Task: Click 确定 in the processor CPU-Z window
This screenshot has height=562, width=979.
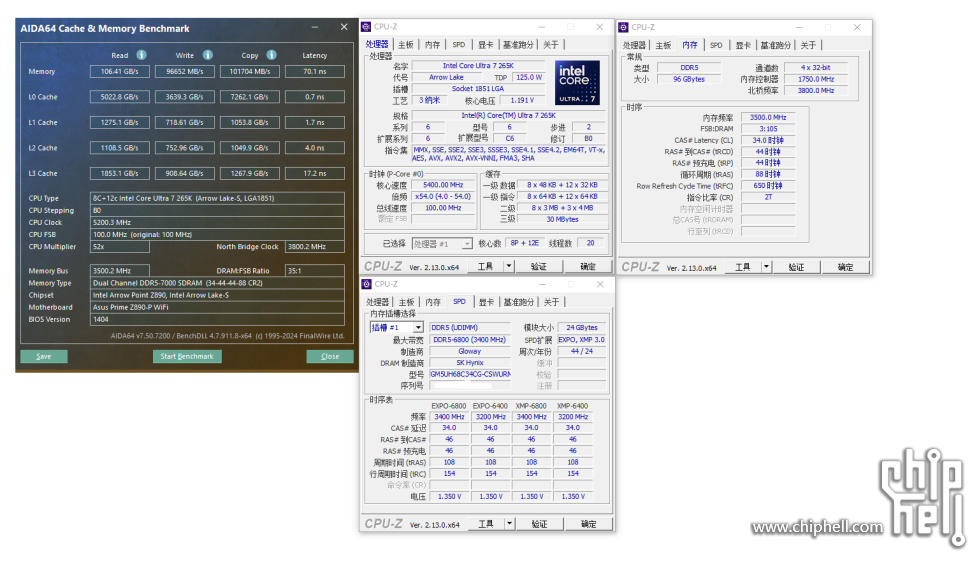Action: [588, 267]
